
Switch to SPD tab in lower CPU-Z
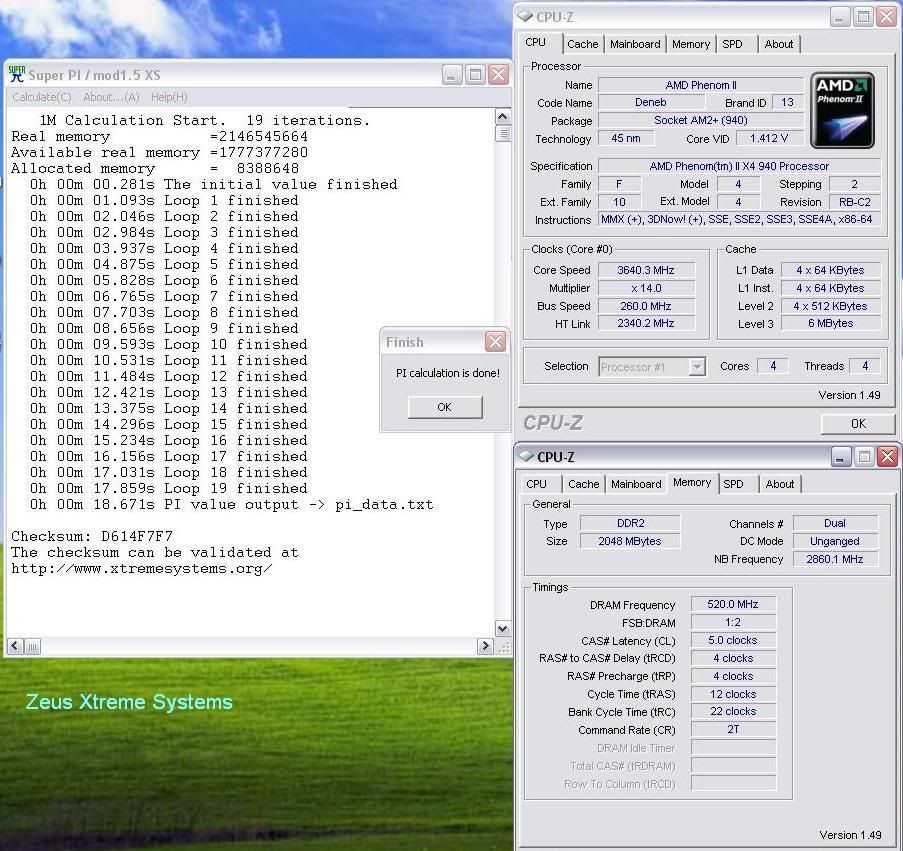pyautogui.click(x=733, y=484)
